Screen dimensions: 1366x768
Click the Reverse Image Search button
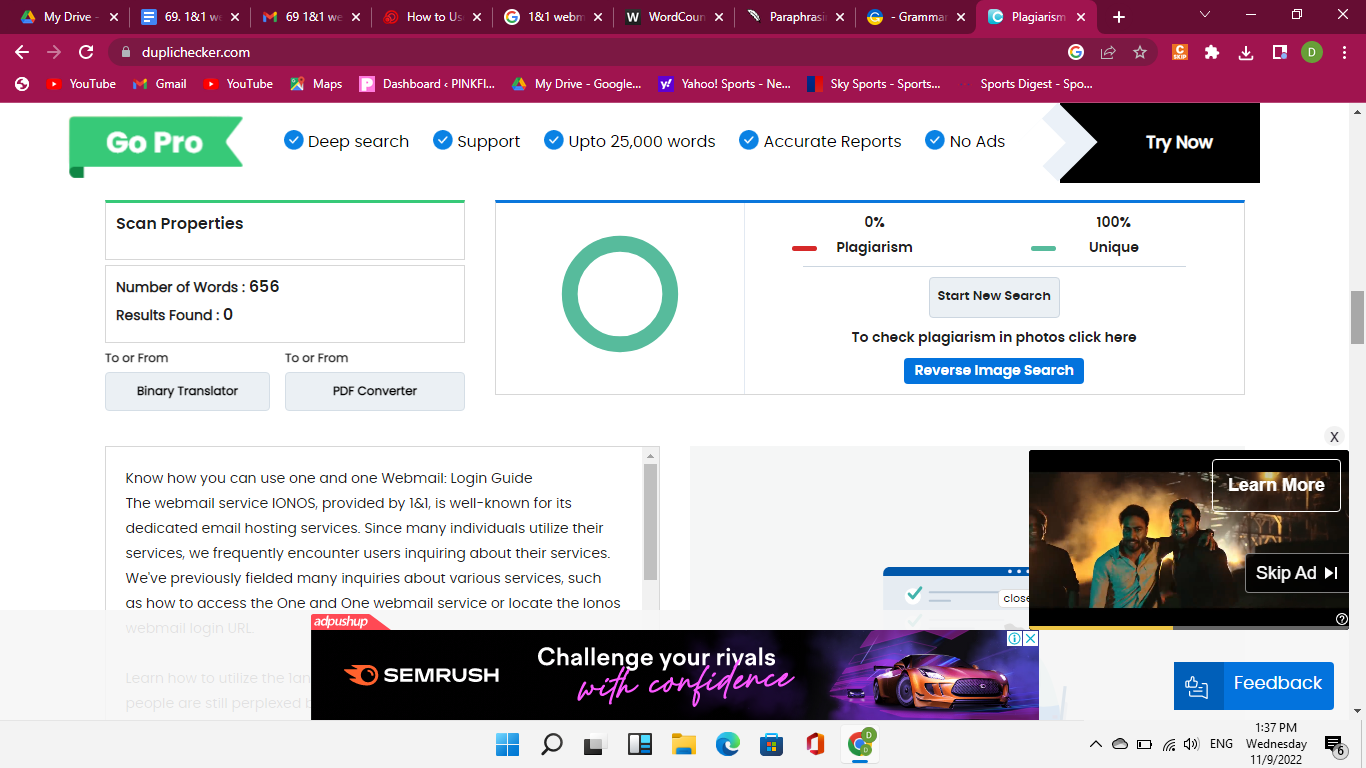pyautogui.click(x=994, y=370)
